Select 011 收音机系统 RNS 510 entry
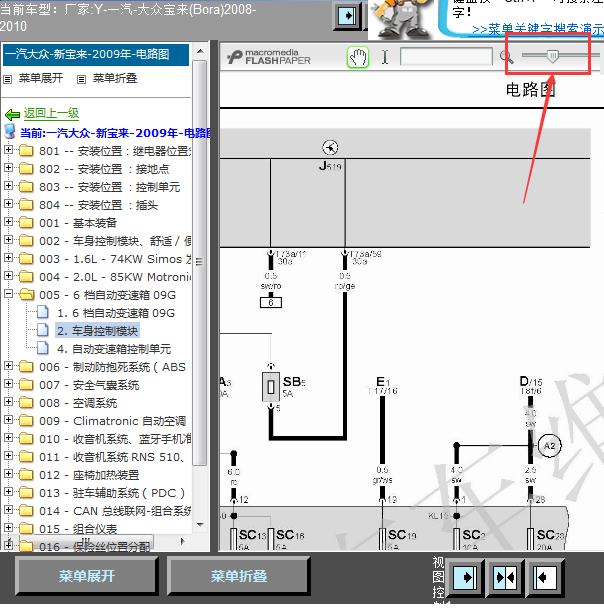The height and width of the screenshot is (613, 604). (111, 457)
